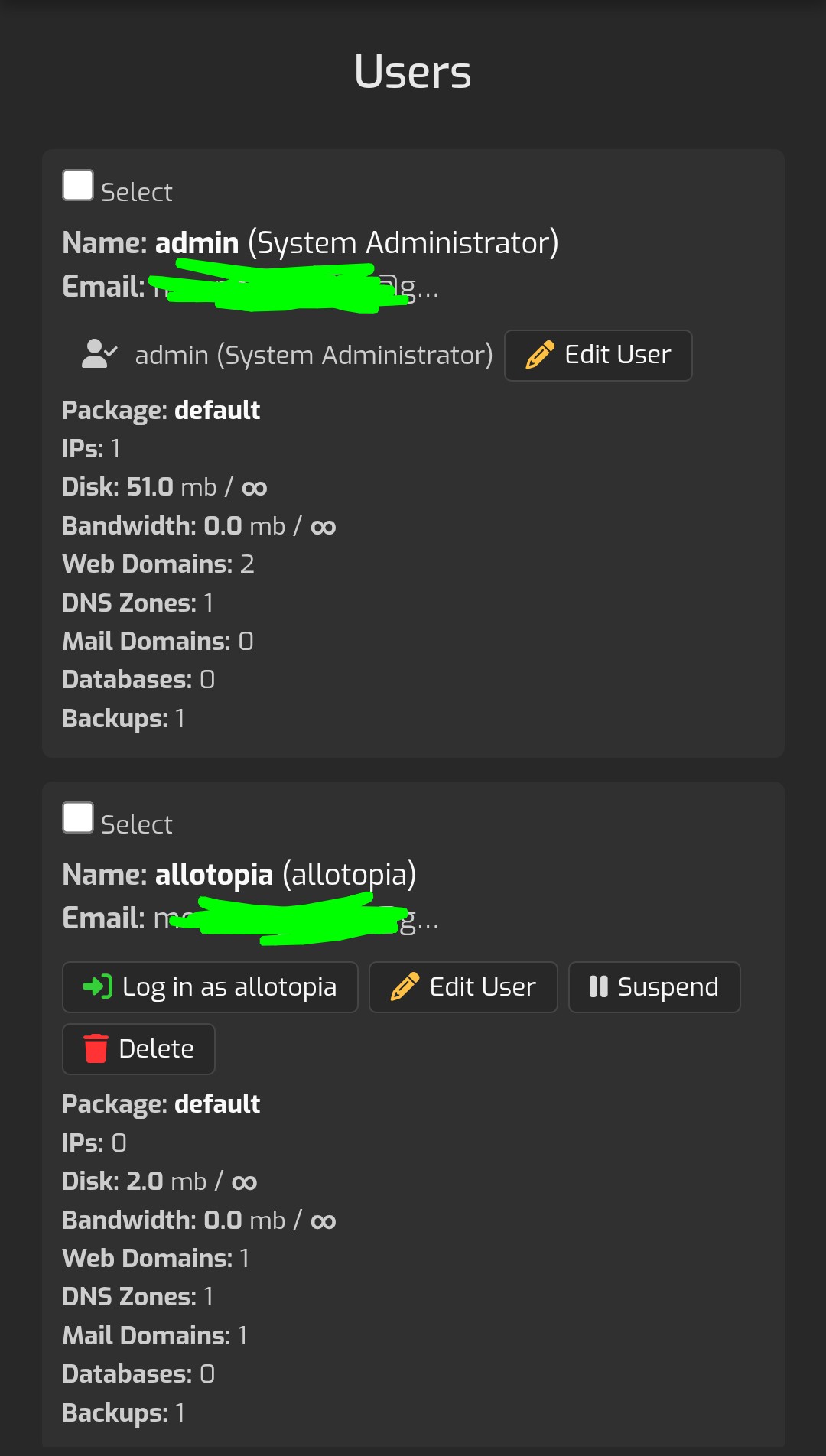This screenshot has height=1456, width=826.
Task: Click the pencil icon on admin's Edit User
Action: pos(540,356)
